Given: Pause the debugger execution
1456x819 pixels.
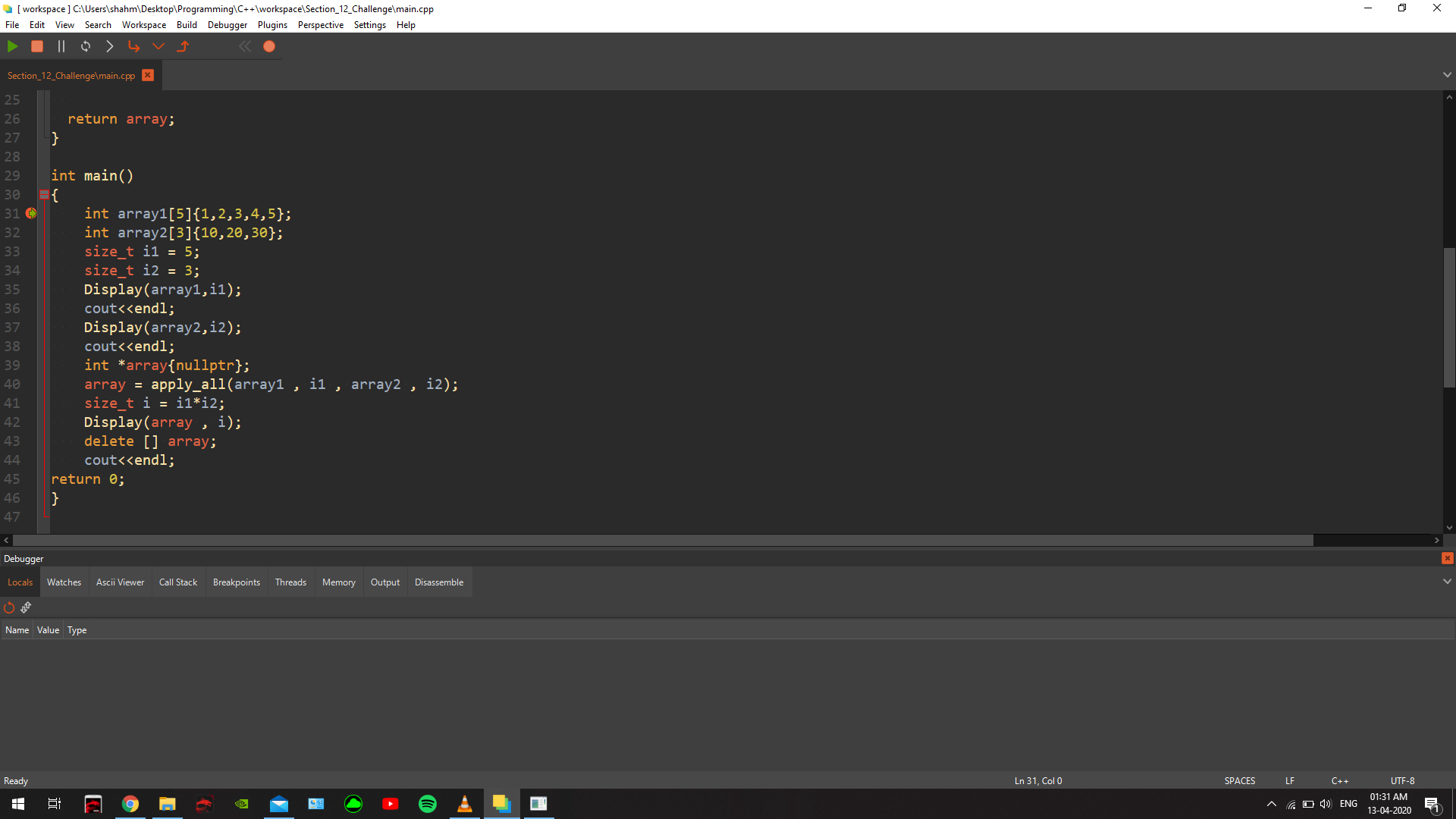Looking at the screenshot, I should click(61, 46).
